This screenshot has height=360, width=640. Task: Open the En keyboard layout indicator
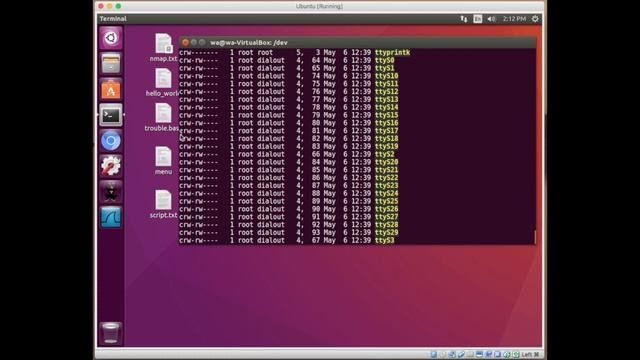(478, 19)
